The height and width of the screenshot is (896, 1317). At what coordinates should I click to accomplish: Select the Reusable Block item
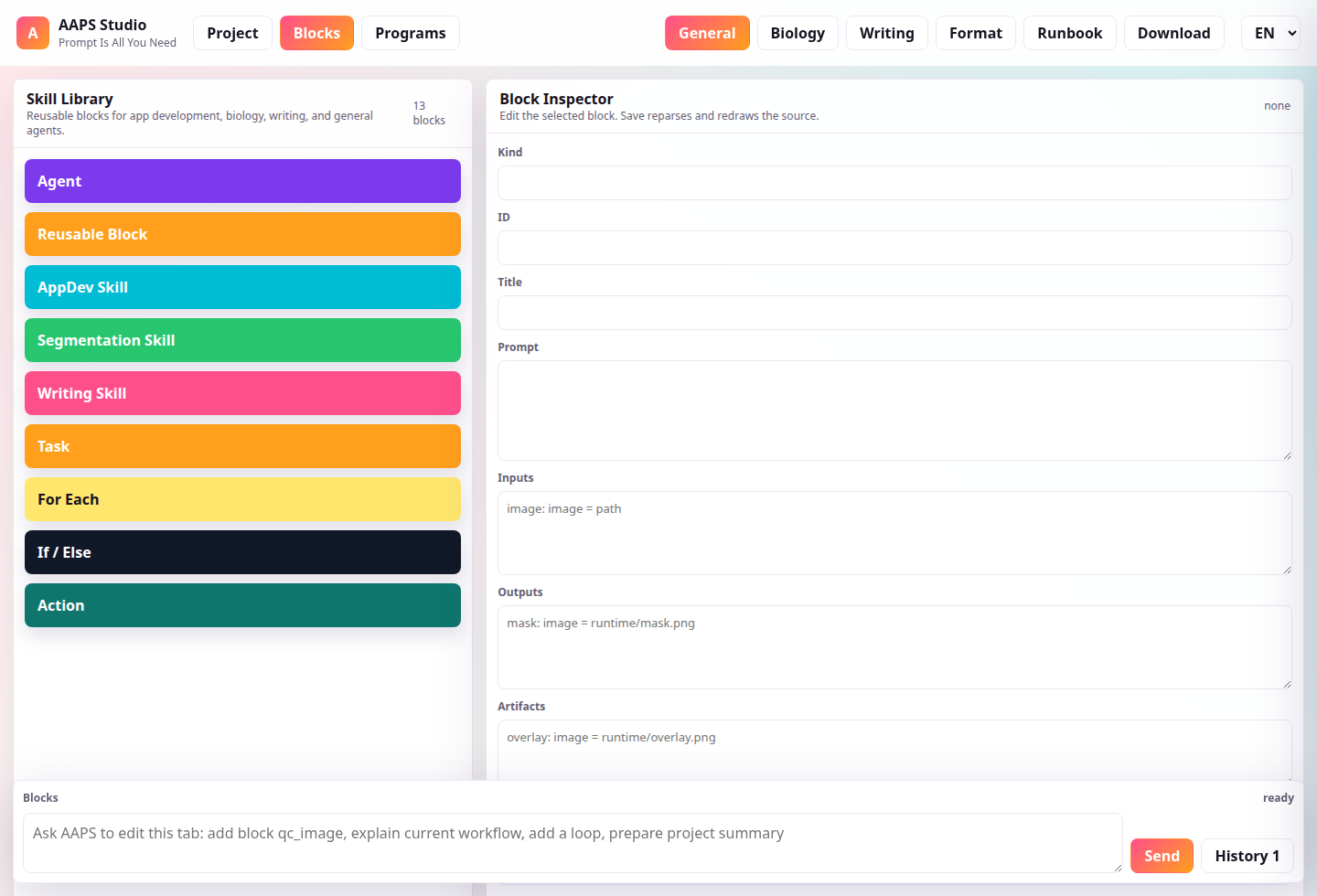tap(242, 234)
